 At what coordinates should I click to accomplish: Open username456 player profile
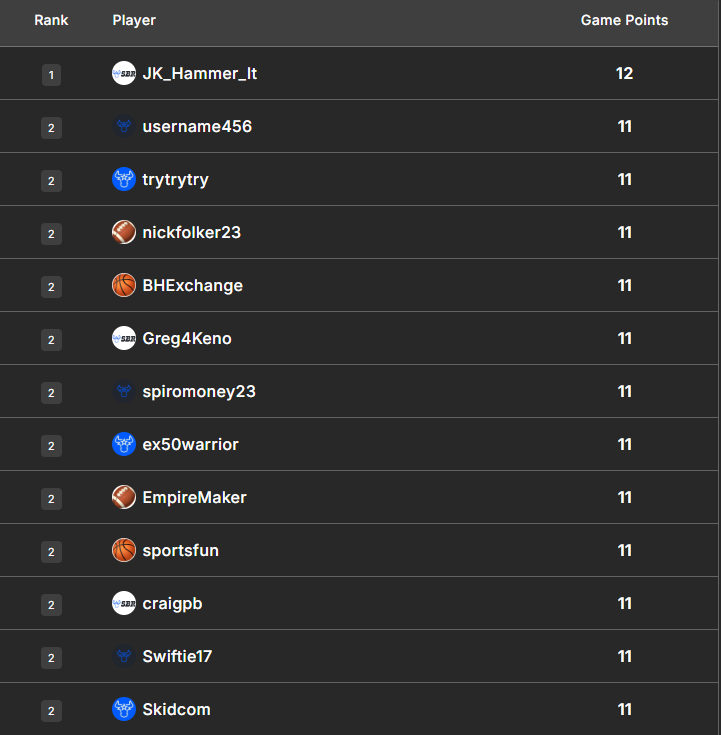(x=197, y=127)
